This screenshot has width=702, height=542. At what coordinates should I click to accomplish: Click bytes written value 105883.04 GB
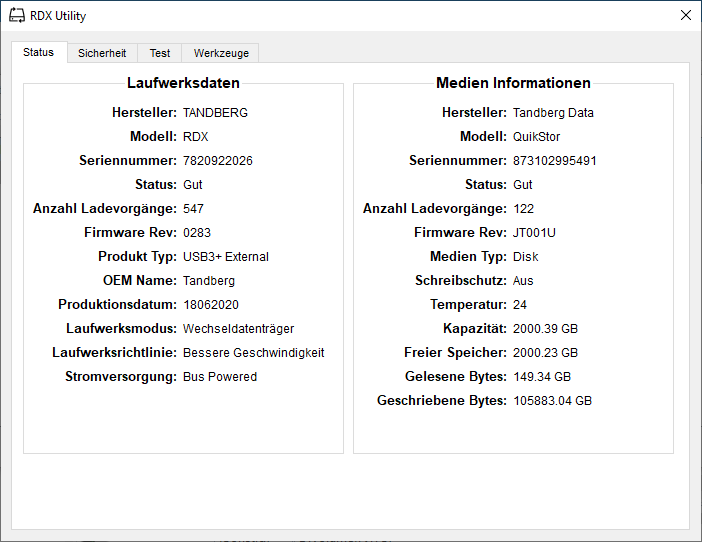[552, 401]
